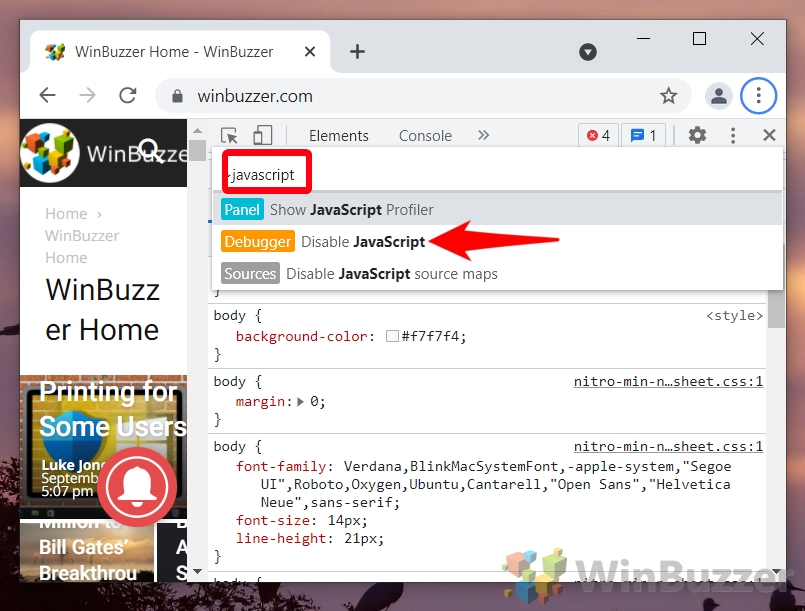This screenshot has width=805, height=611.
Task: Select the inspect element cursor tool
Action: (229, 134)
